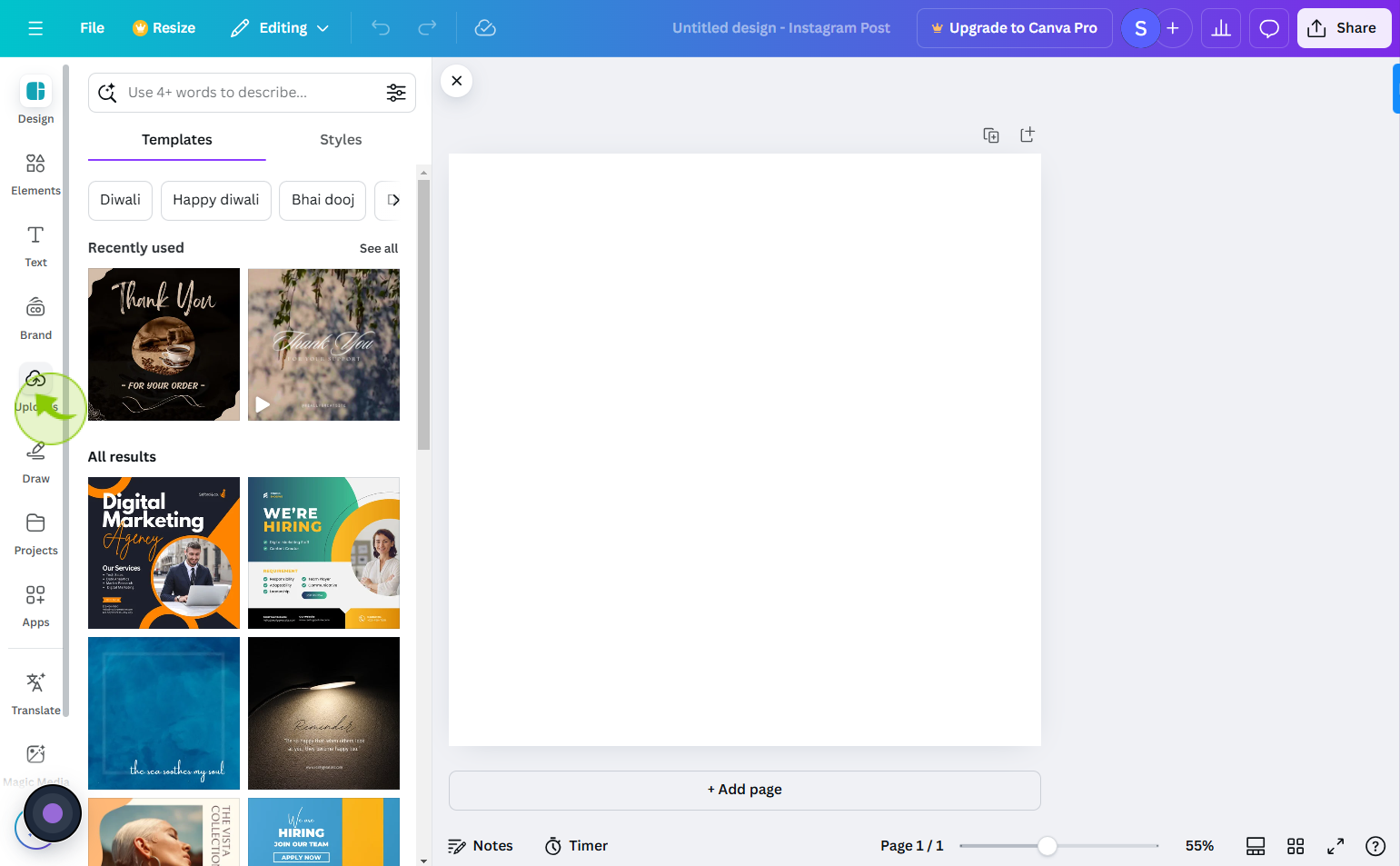The height and width of the screenshot is (866, 1400).
Task: Click the Untitled design title field
Action: (x=781, y=28)
